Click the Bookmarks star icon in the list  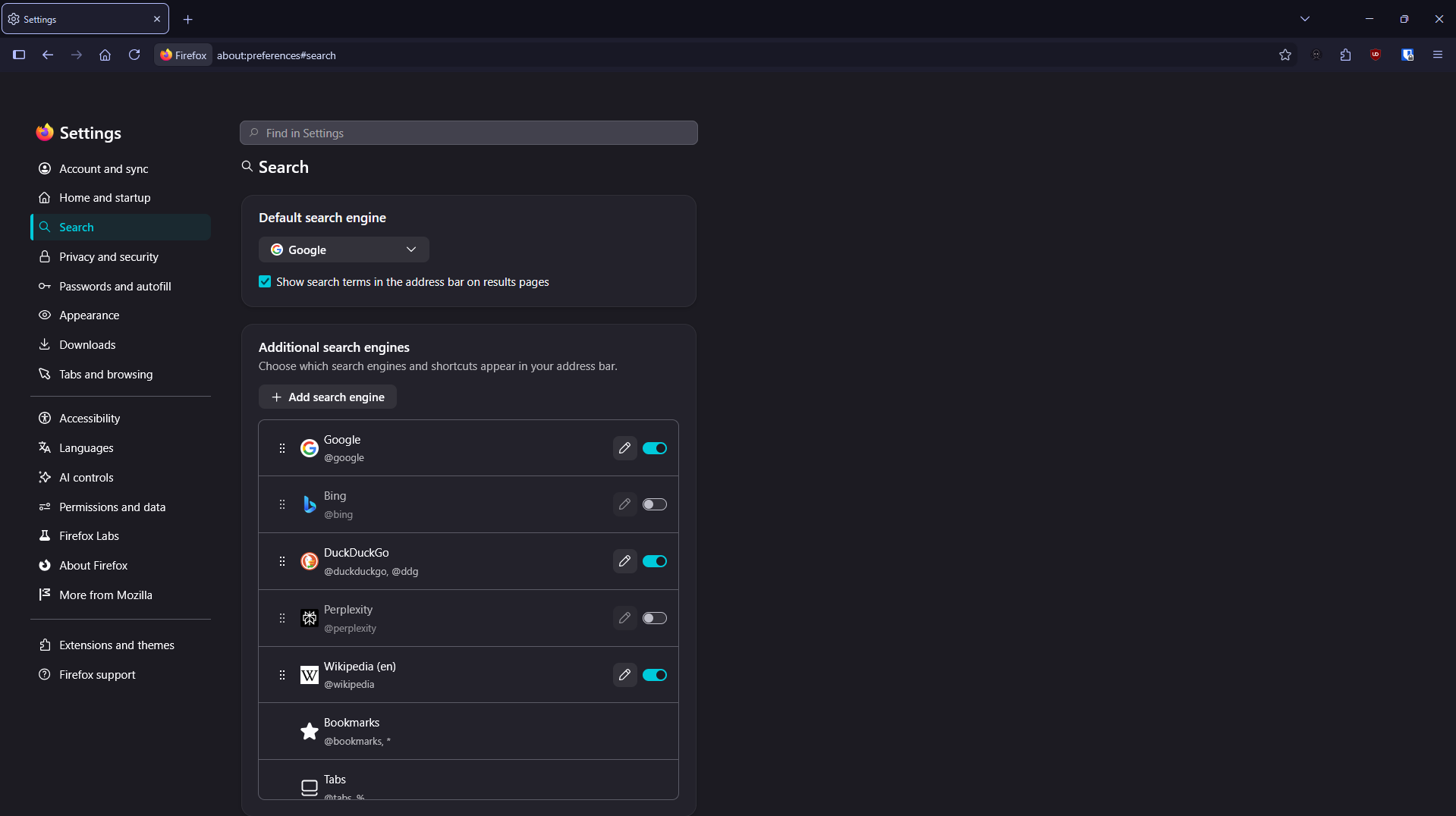(310, 731)
